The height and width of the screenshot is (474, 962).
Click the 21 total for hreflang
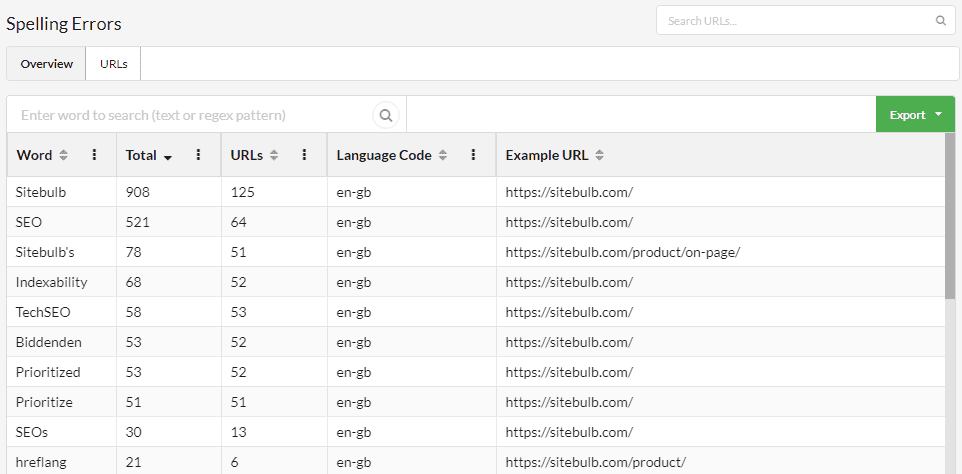coord(133,462)
